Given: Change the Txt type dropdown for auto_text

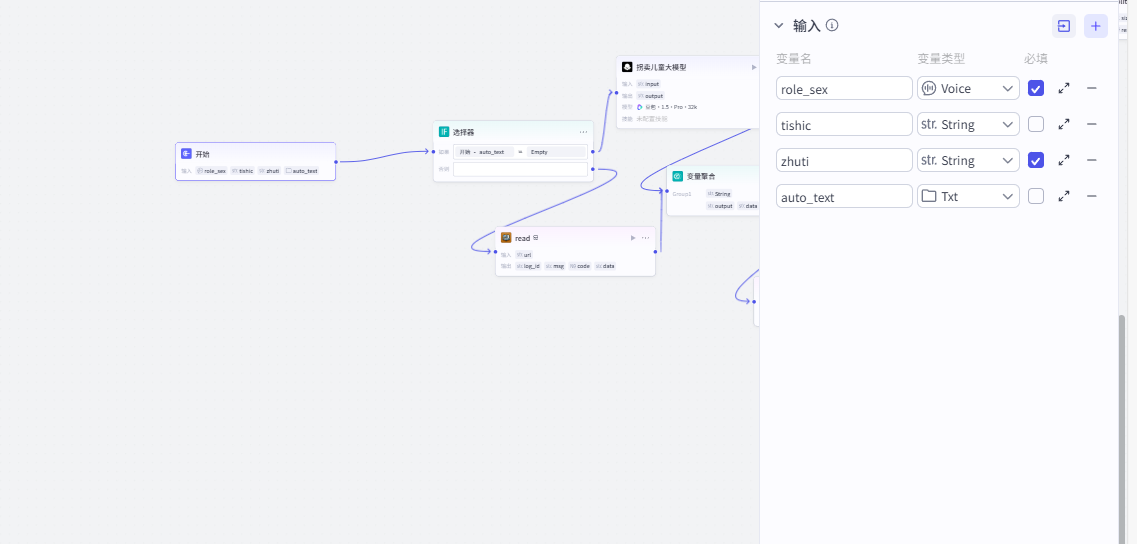Looking at the screenshot, I should coord(967,196).
